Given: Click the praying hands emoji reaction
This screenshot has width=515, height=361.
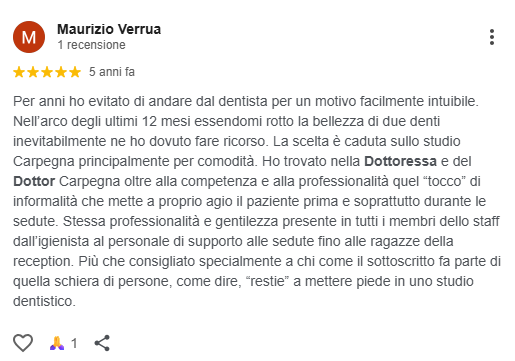Looking at the screenshot, I should pos(57,343).
